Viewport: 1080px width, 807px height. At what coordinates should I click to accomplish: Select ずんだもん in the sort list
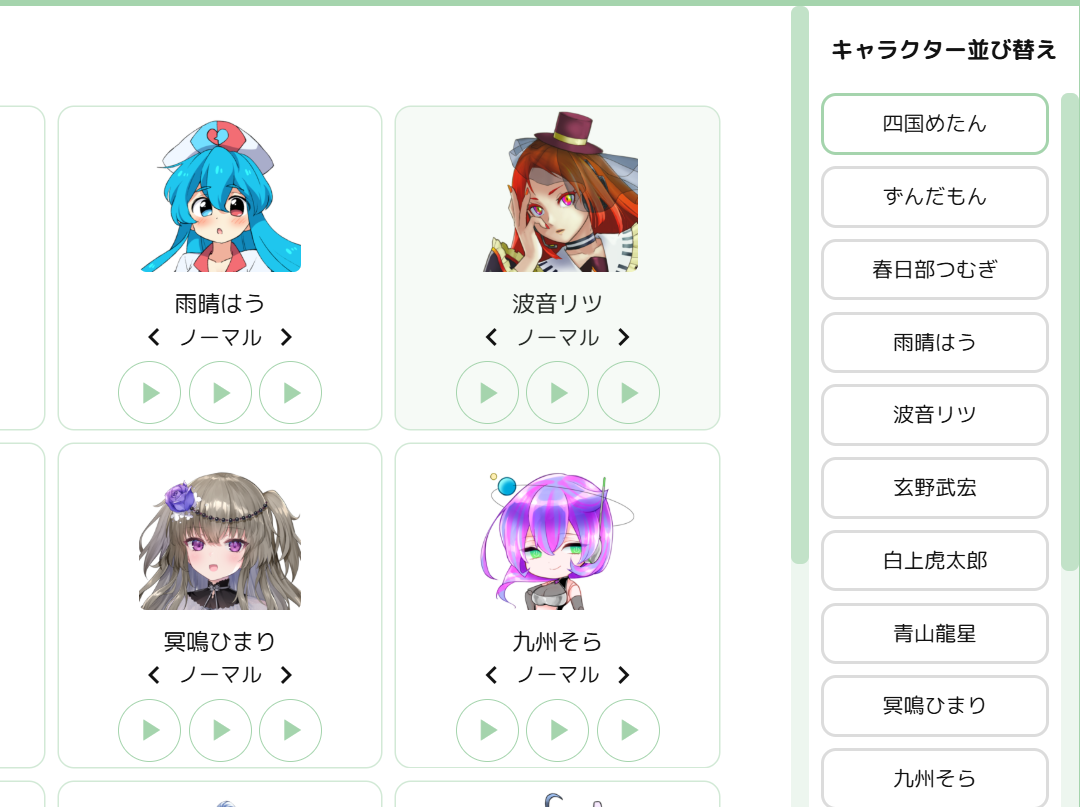point(935,197)
